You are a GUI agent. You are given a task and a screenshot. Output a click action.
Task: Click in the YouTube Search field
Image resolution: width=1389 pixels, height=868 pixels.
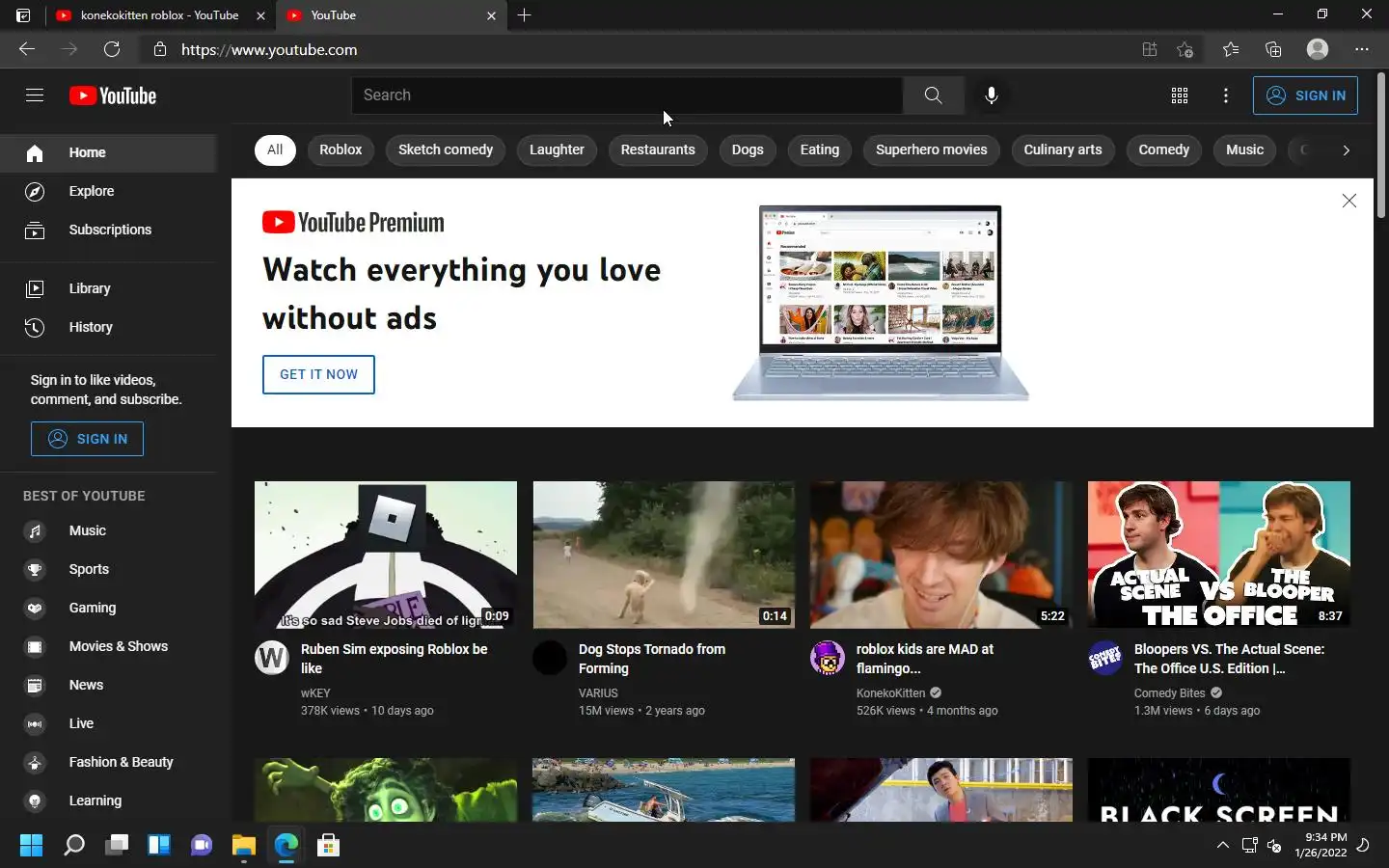[x=627, y=95]
